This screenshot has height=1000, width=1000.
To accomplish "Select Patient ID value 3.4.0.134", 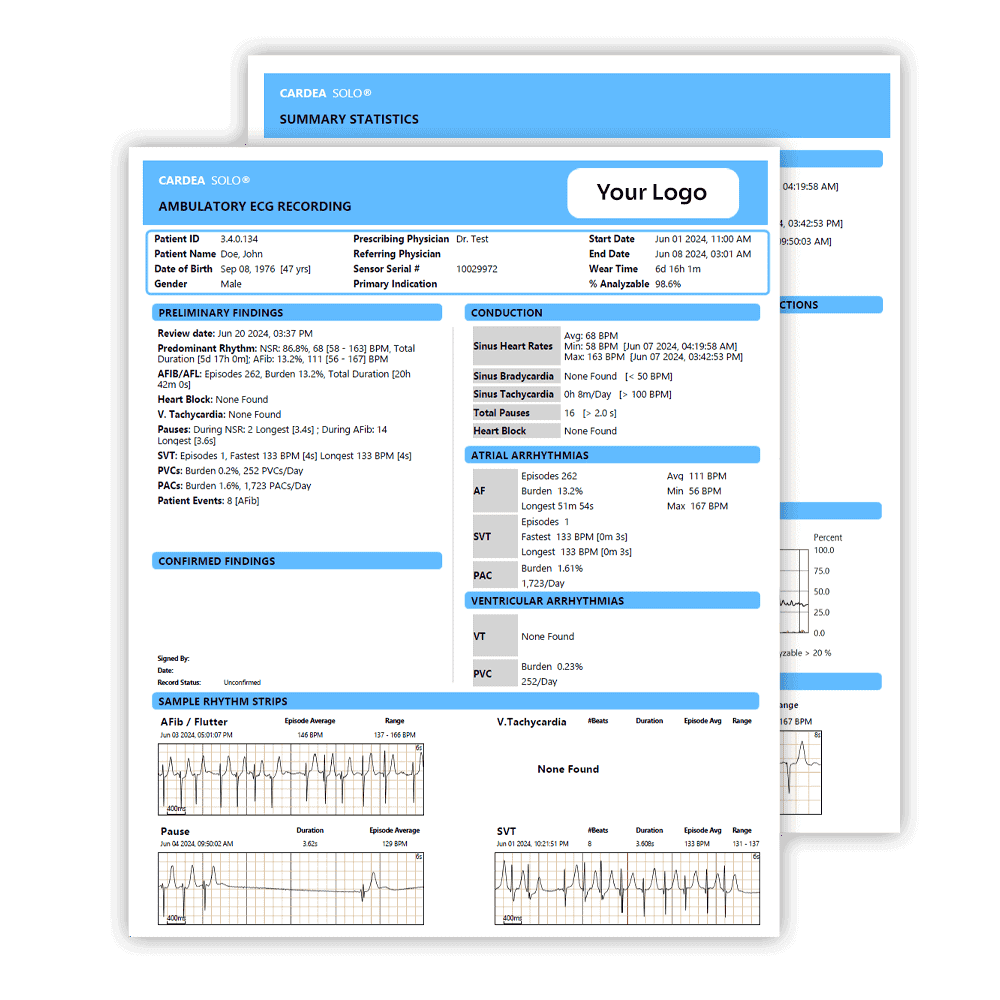I will click(x=239, y=239).
